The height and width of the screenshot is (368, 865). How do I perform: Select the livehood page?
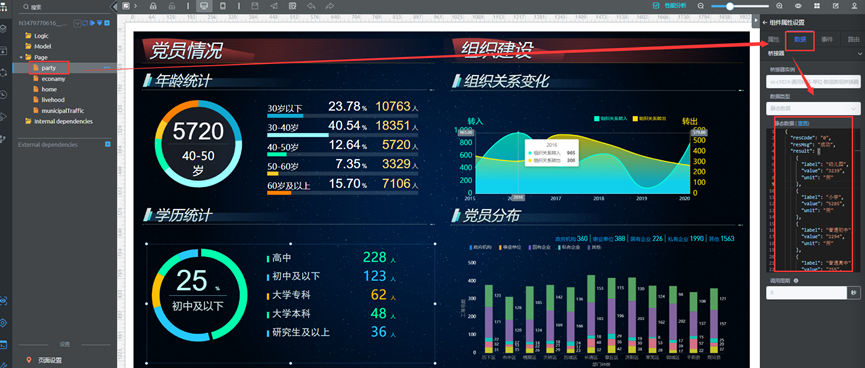tap(53, 100)
